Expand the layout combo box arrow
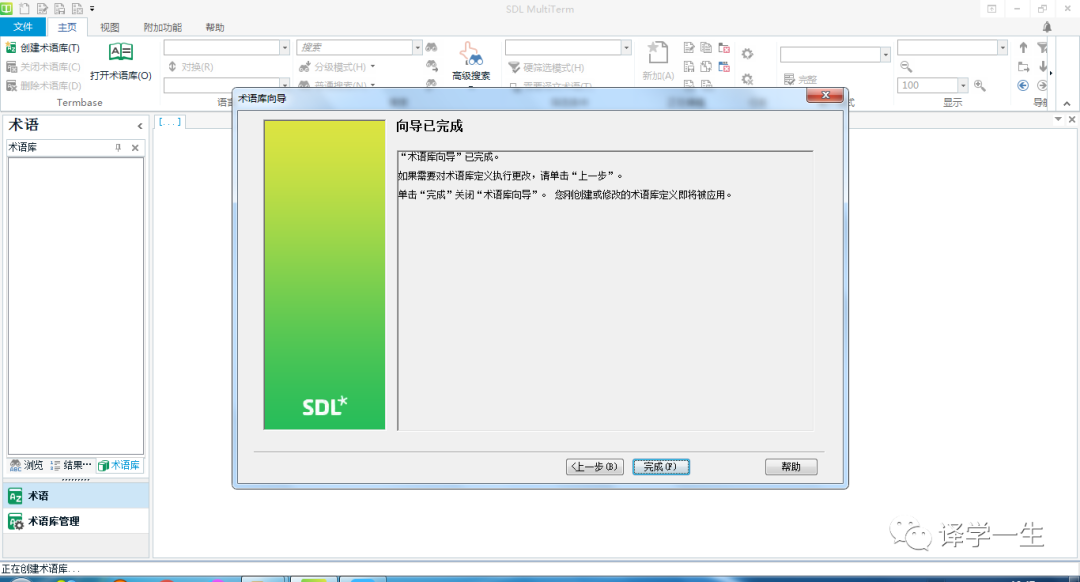Screen dimensions: 1080x582 tap(885, 54)
